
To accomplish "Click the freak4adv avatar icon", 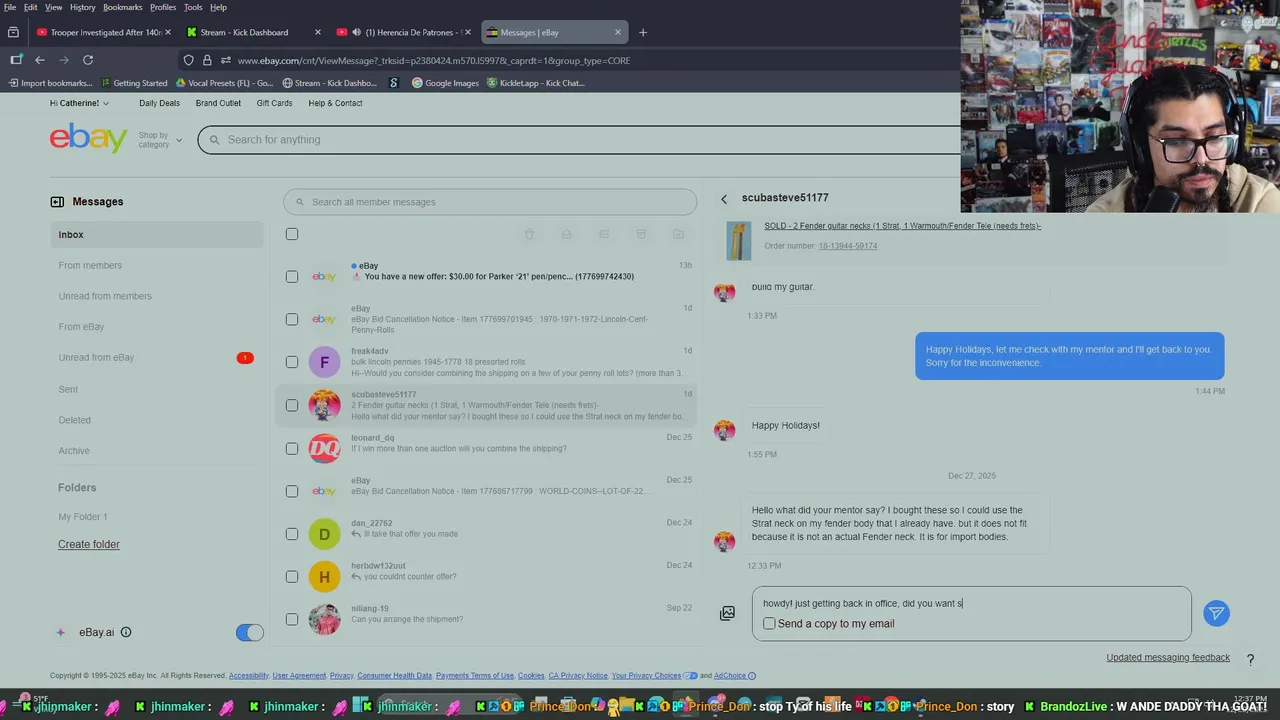I will coord(324,362).
